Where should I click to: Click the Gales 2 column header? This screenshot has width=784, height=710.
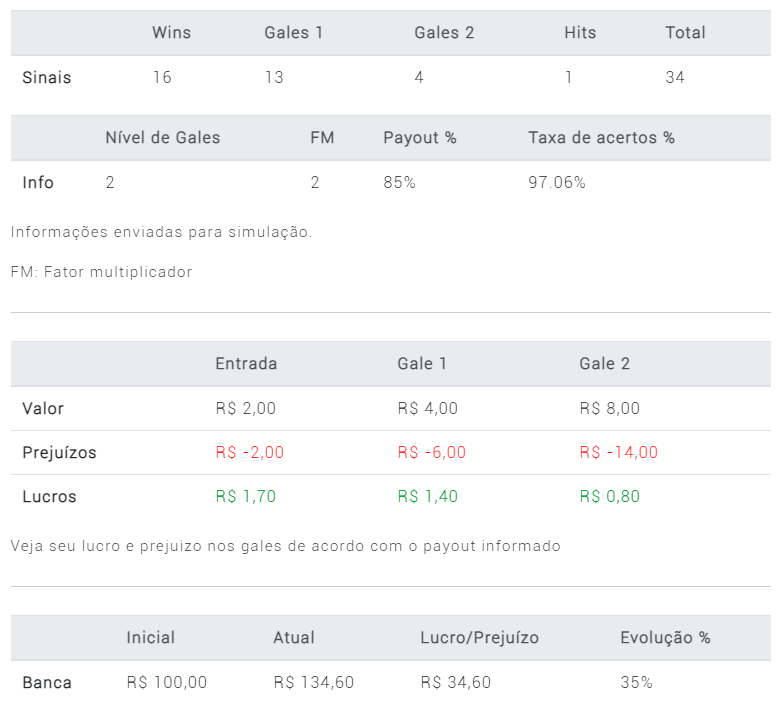pyautogui.click(x=444, y=32)
